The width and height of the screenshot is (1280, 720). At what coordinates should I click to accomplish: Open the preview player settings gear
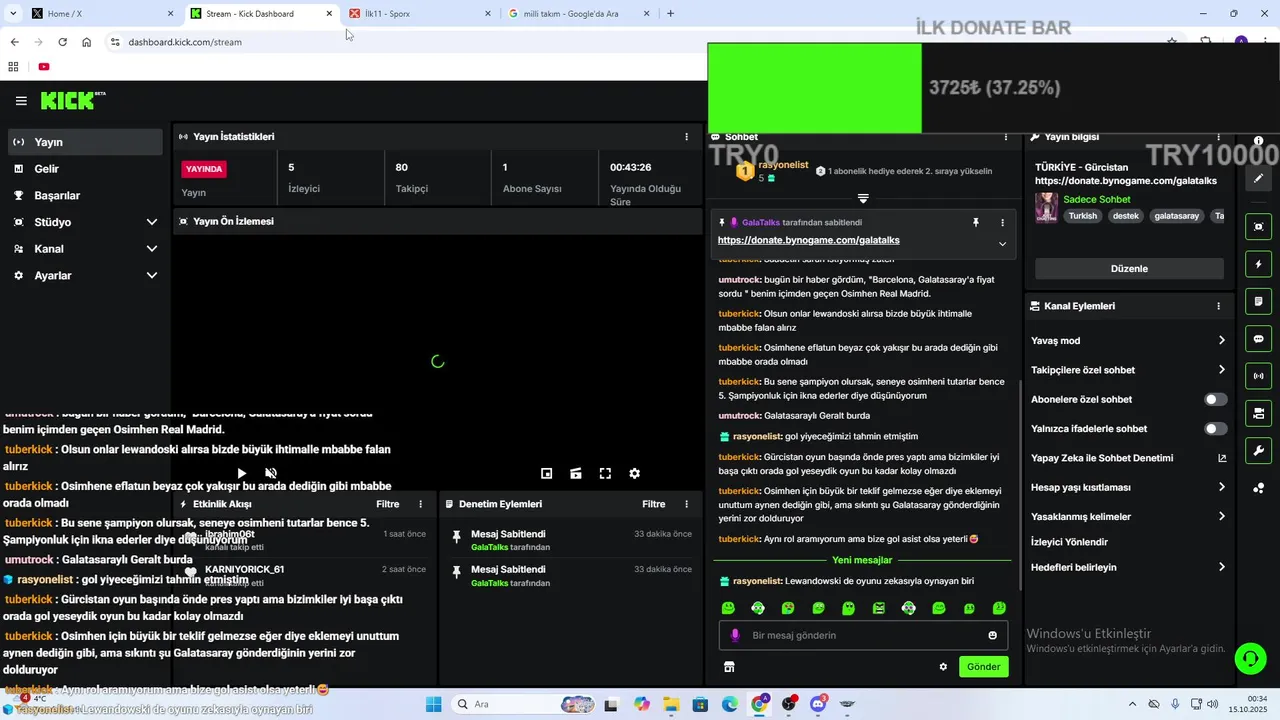[x=634, y=473]
